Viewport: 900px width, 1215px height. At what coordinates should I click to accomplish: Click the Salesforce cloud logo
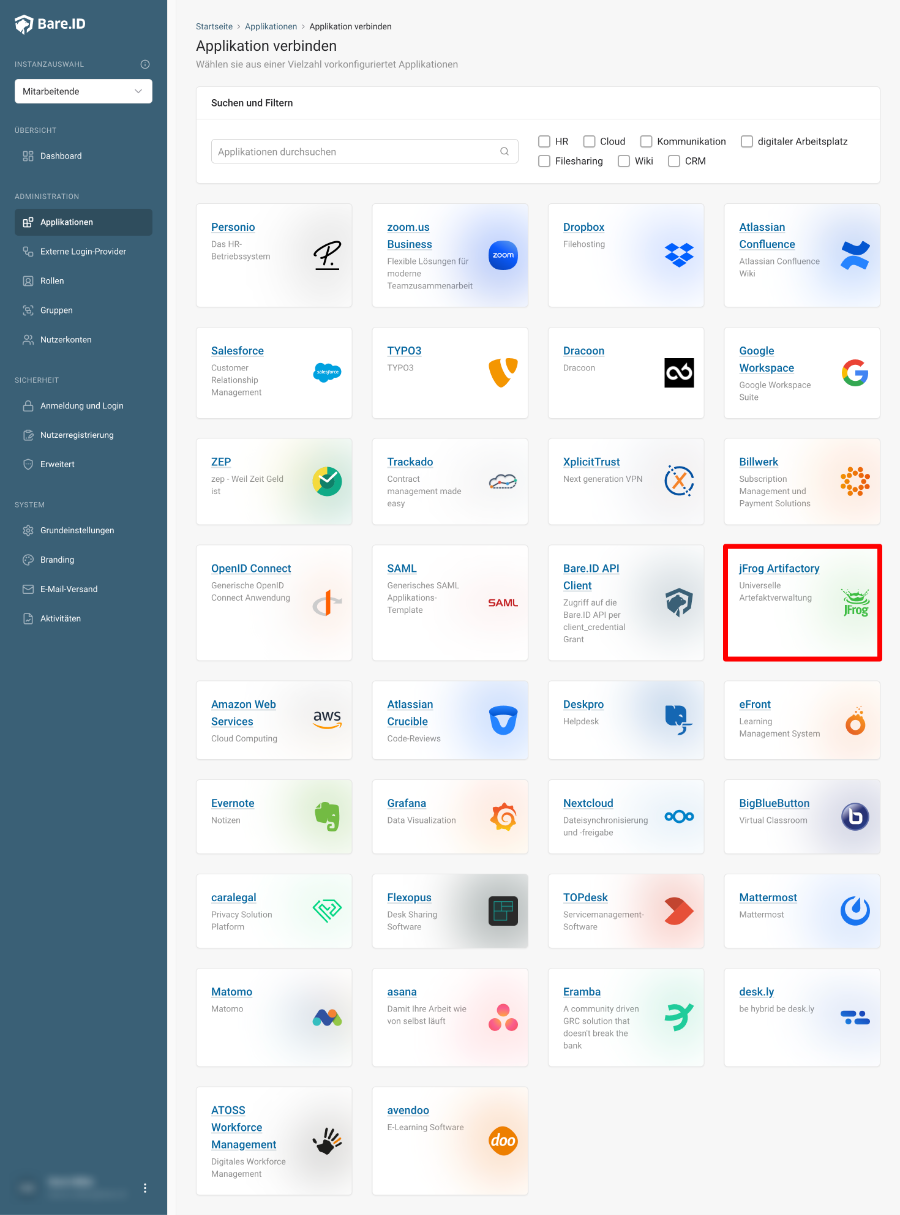[327, 373]
